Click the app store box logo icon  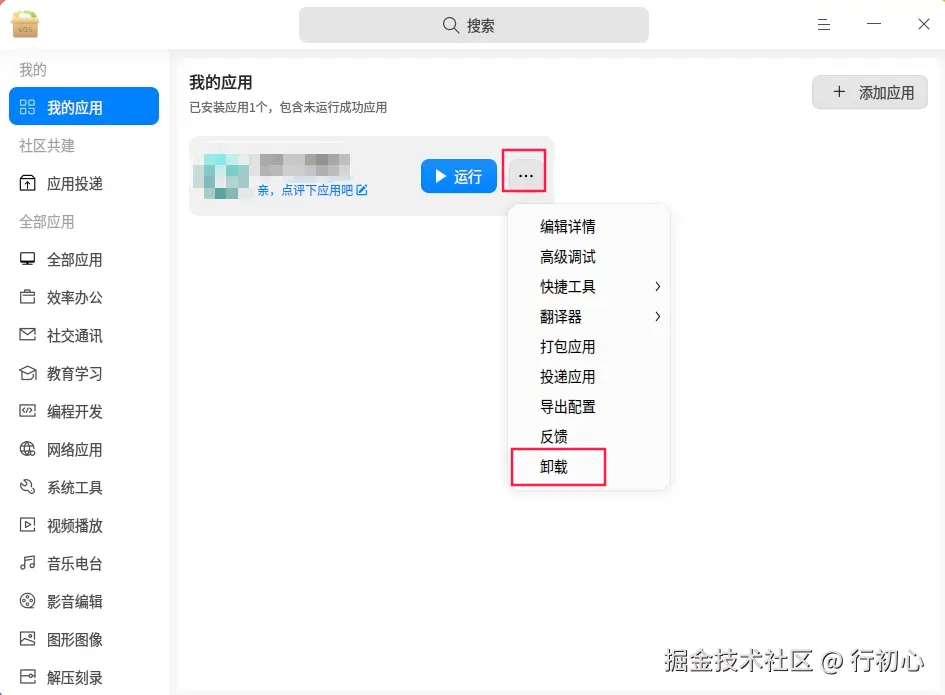tap(25, 24)
